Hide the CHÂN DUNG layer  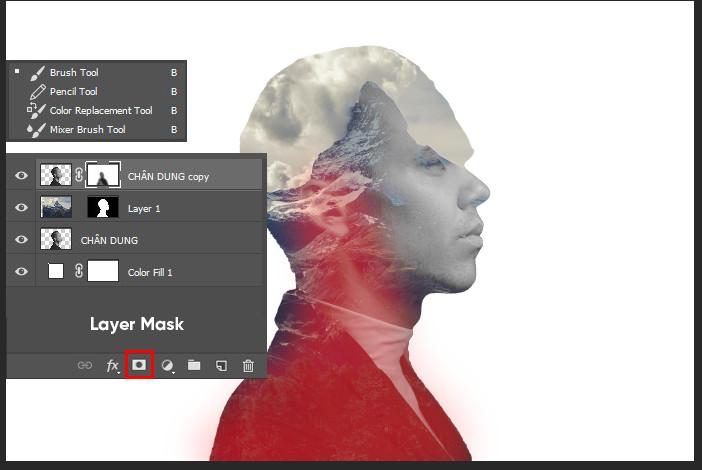pyautogui.click(x=21, y=239)
